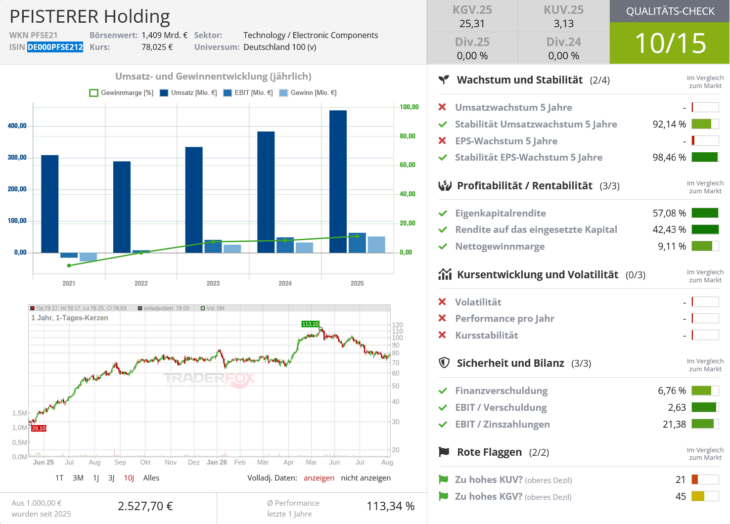Click the red X beside Umsatzwachstum 5 Jahre
The height and width of the screenshot is (524, 730).
tap(442, 107)
